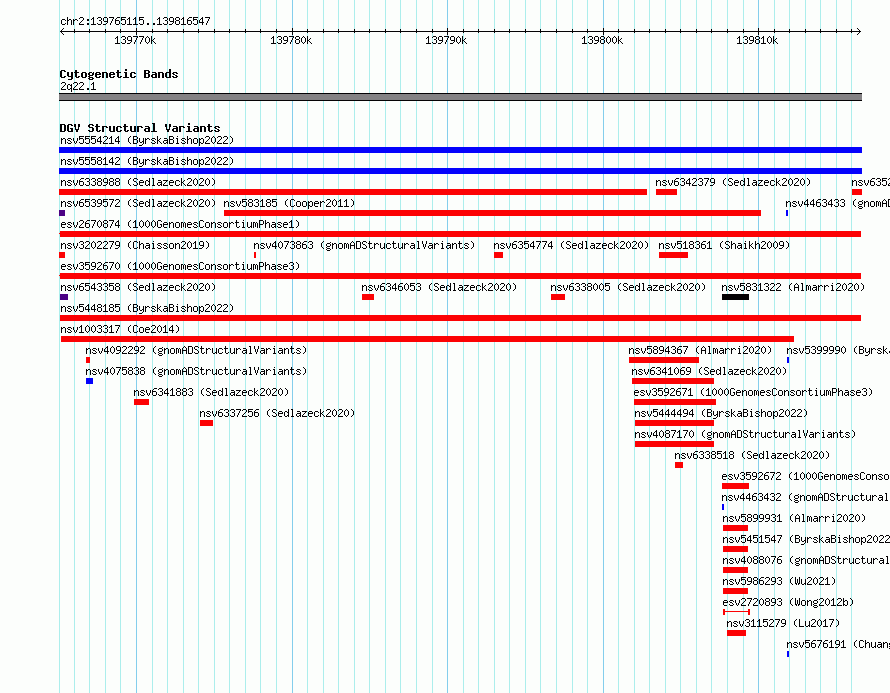
Task: Click nsv4075838 (gnomADStructuralVariants) label
Action: [196, 371]
